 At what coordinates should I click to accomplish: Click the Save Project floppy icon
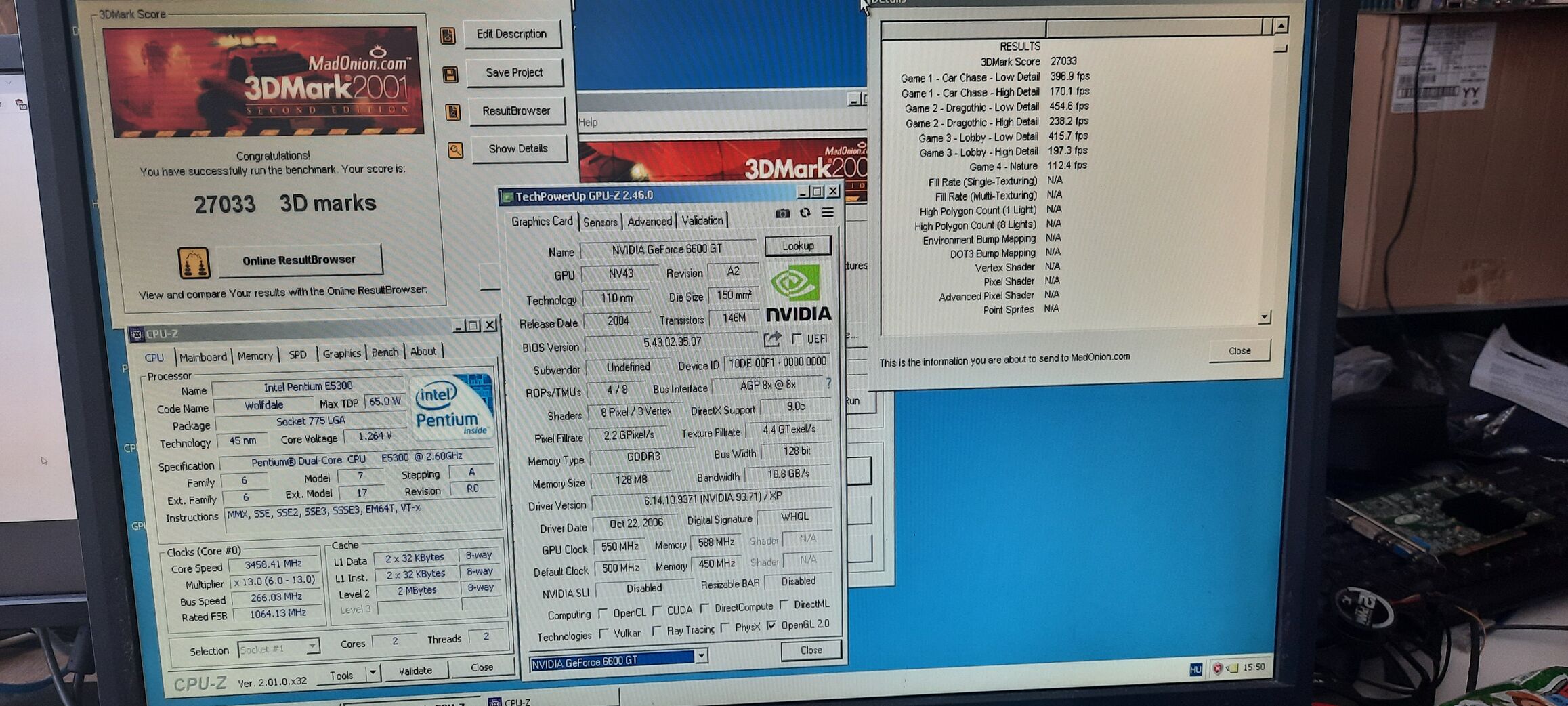450,75
